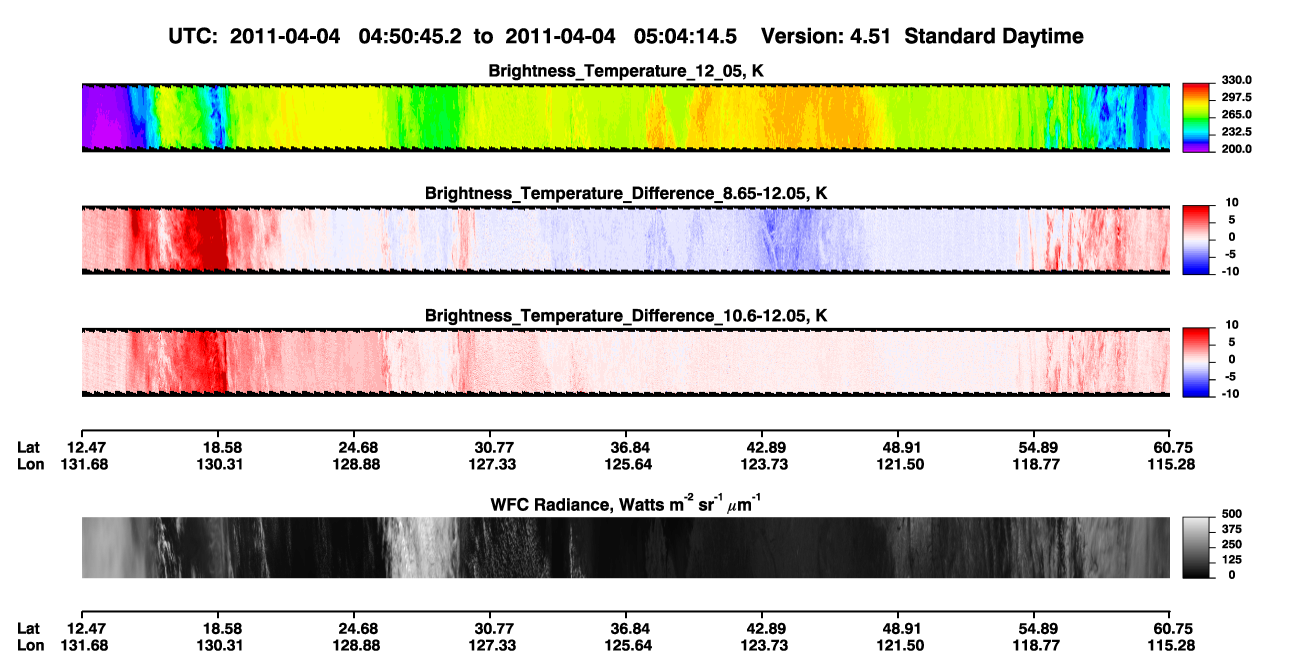Click the 330.0 colorbar tick label
The height and width of the screenshot is (667, 1300).
point(1236,80)
